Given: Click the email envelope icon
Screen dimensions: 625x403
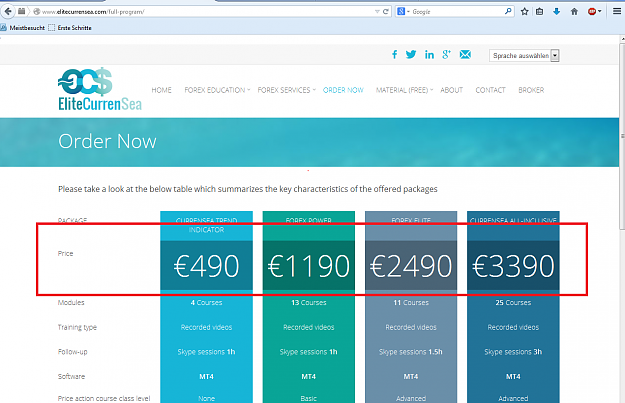Looking at the screenshot, I should pos(465,55).
